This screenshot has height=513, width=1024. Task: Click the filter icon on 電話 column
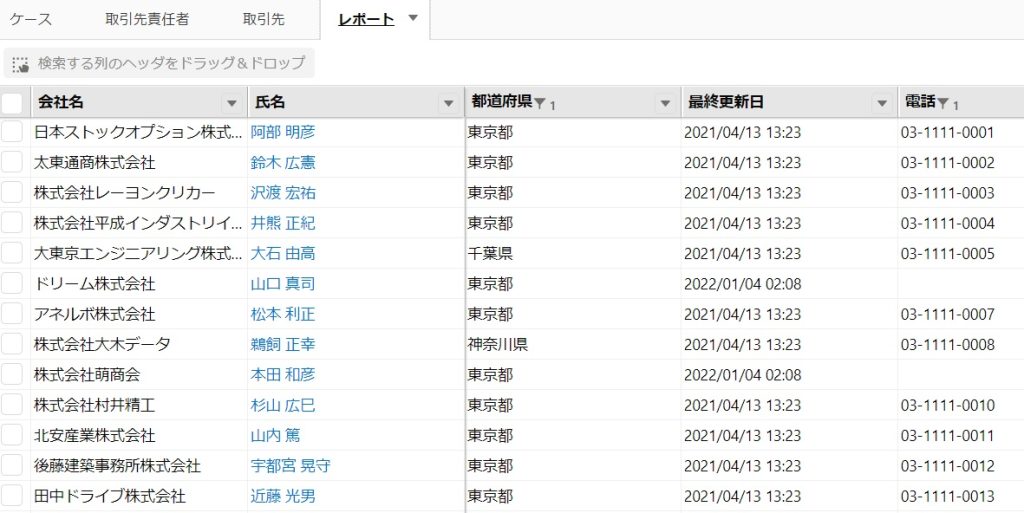click(x=943, y=103)
